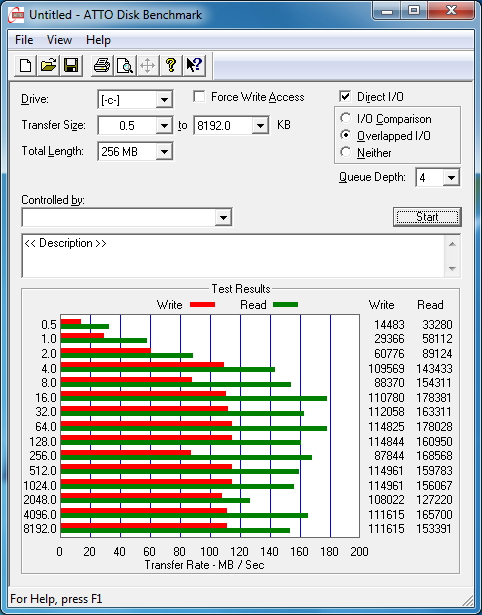Image resolution: width=482 pixels, height=615 pixels.
Task: Click the green Read legend swatch
Action: [285, 305]
